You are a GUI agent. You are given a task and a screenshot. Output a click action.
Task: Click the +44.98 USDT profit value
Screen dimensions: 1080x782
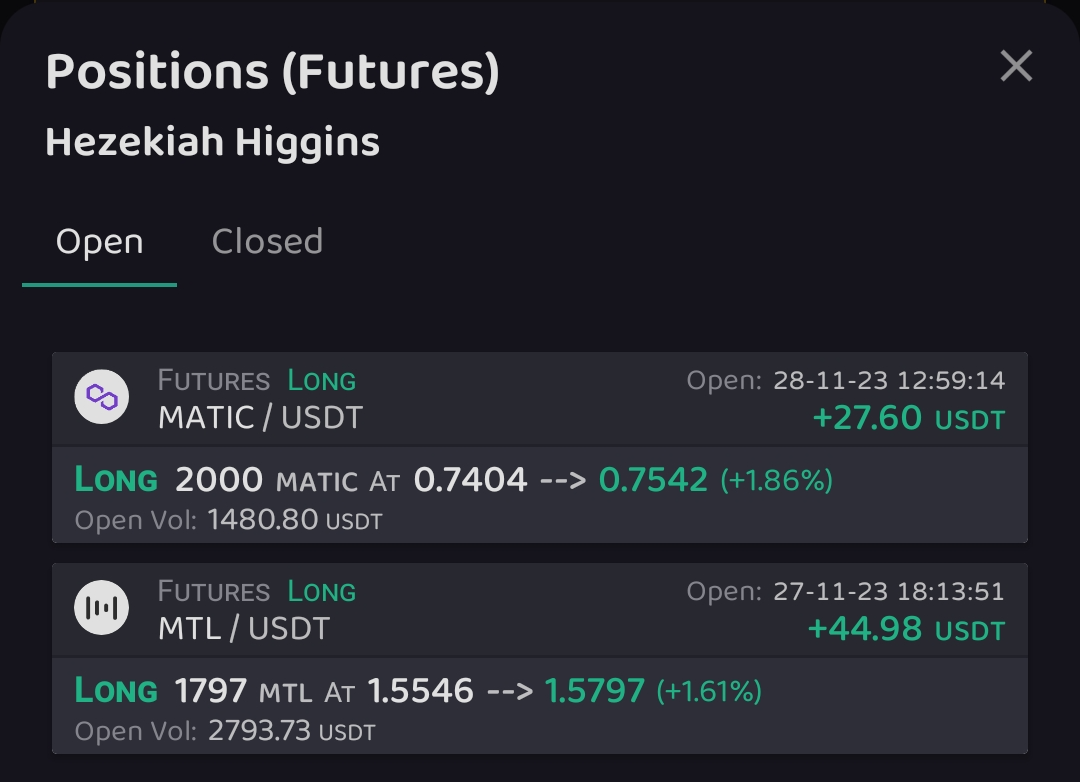[x=905, y=629]
